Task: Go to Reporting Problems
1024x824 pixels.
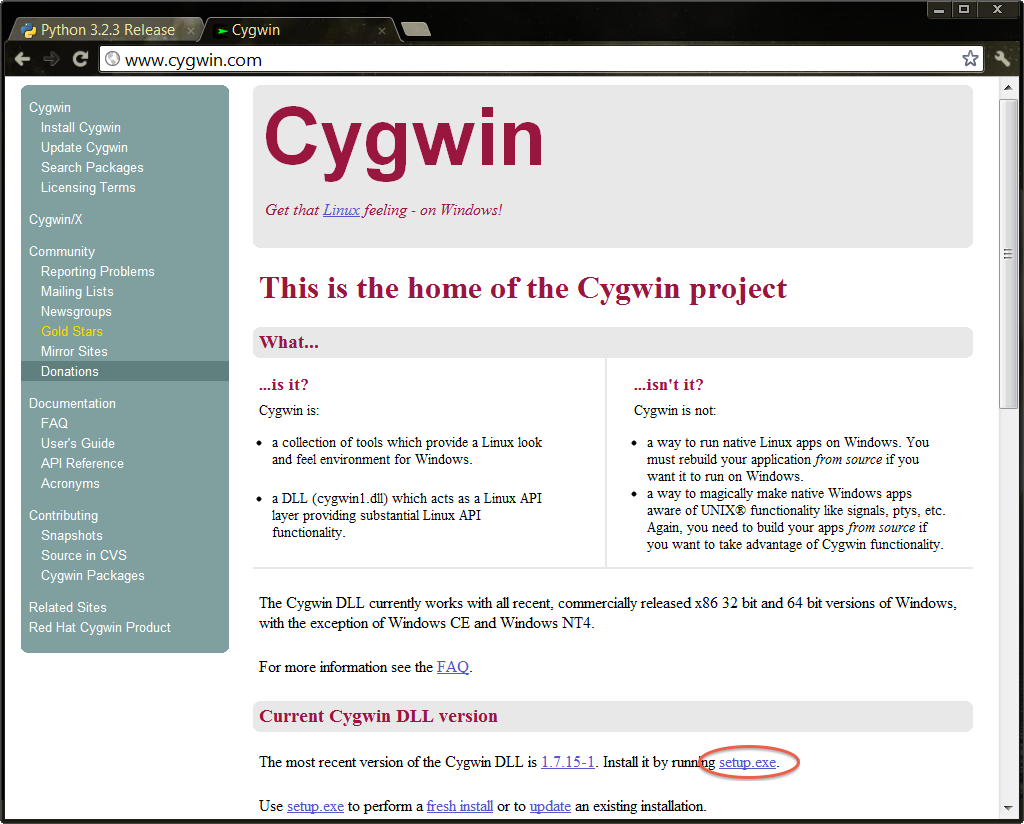Action: click(97, 272)
